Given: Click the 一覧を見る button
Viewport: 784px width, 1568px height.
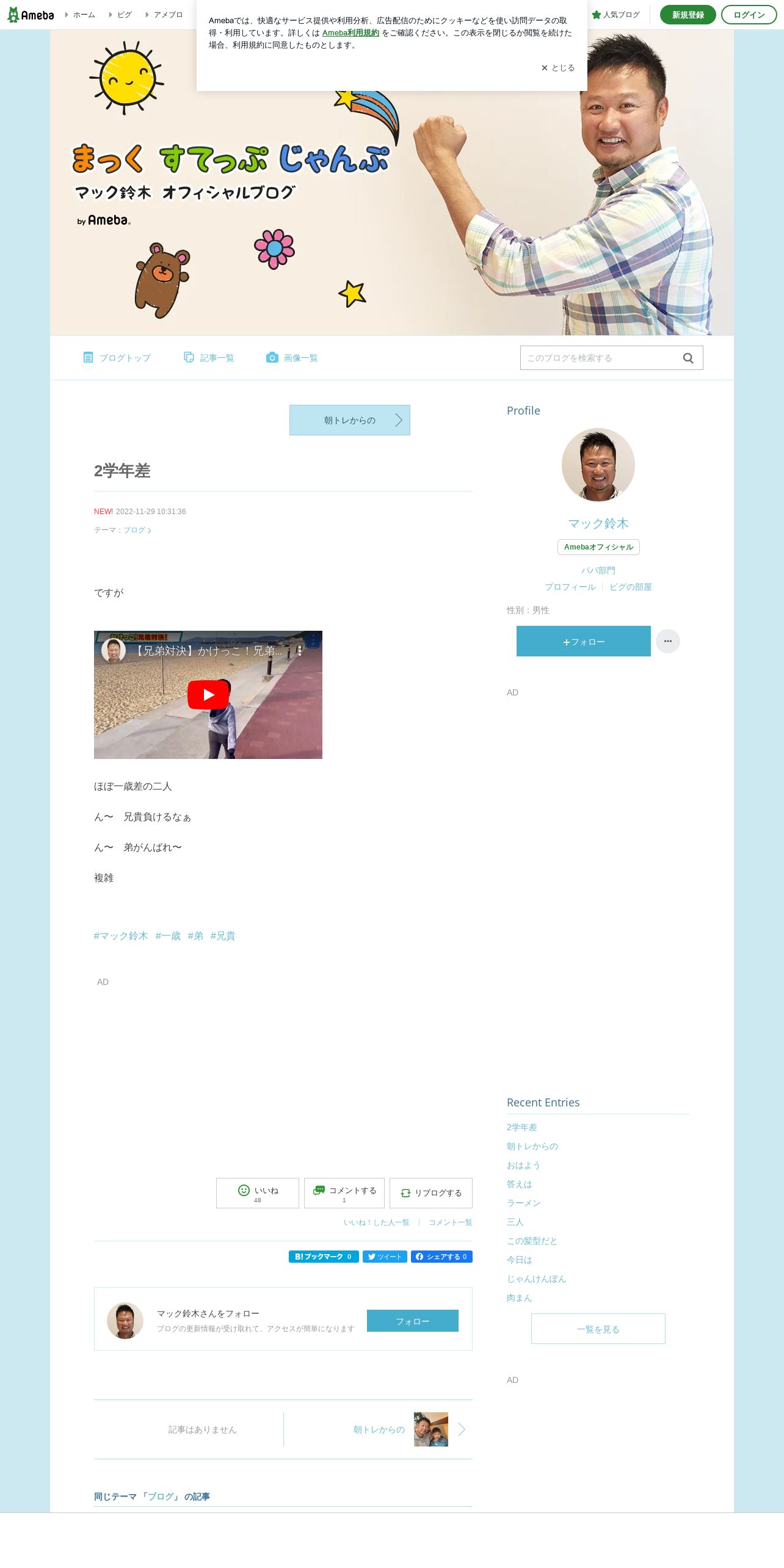Looking at the screenshot, I should (x=598, y=1329).
